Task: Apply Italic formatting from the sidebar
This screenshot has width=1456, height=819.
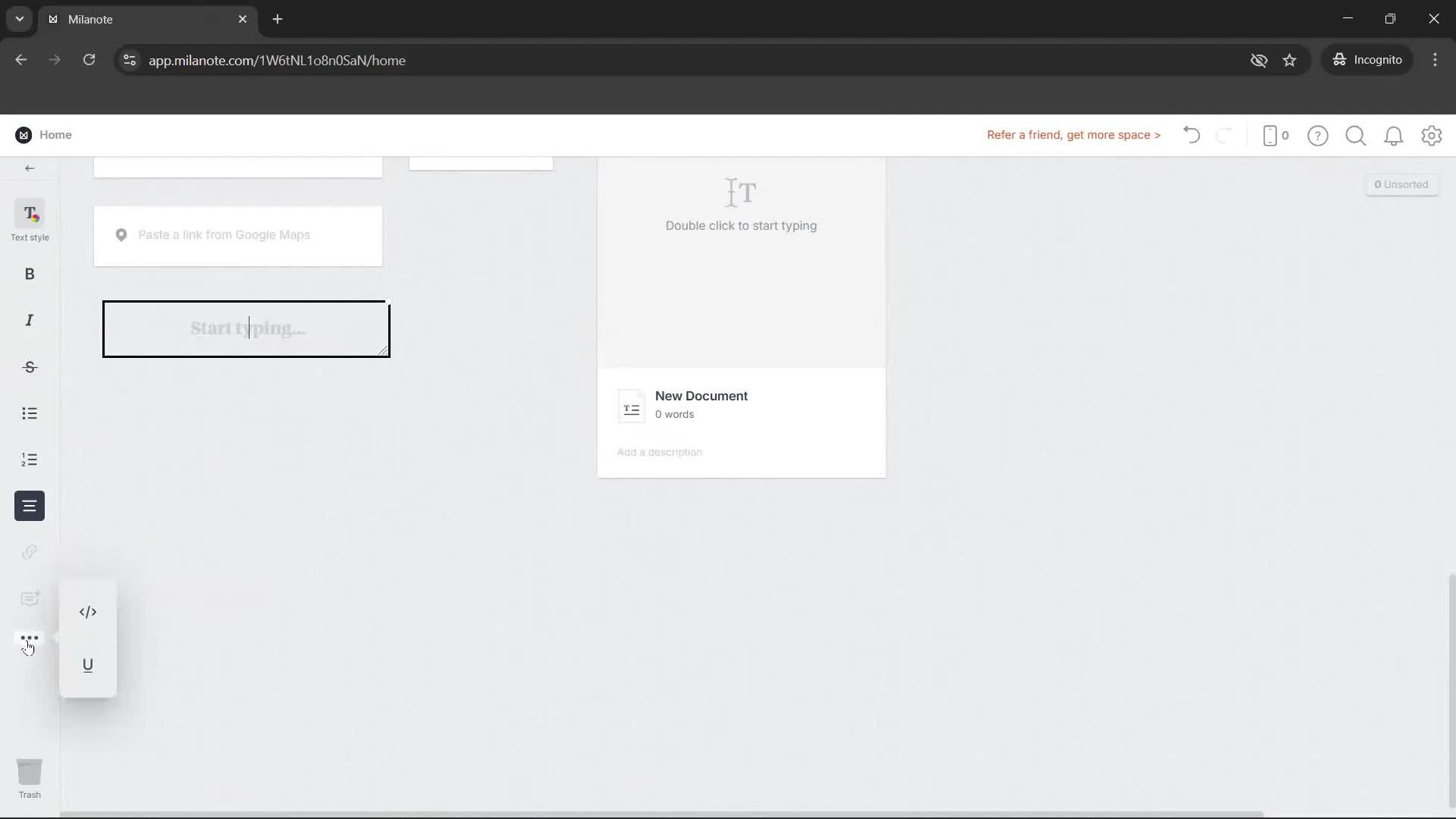Action: (29, 320)
